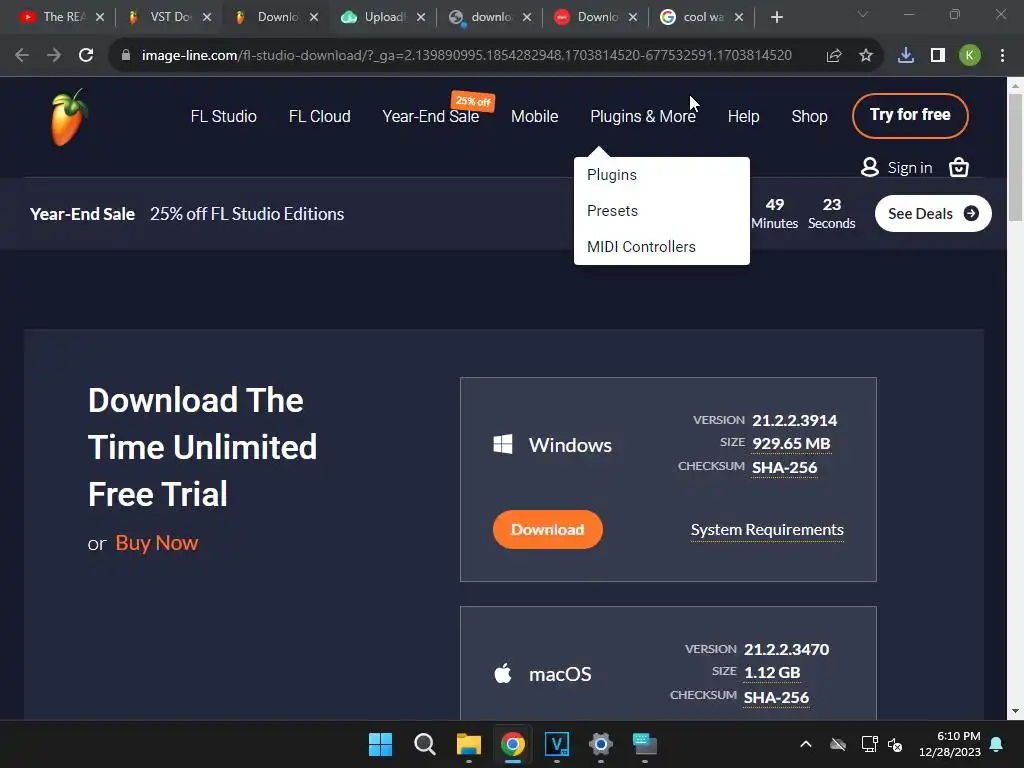This screenshot has height=768, width=1024.
Task: Open the shopping basket icon
Action: point(958,168)
